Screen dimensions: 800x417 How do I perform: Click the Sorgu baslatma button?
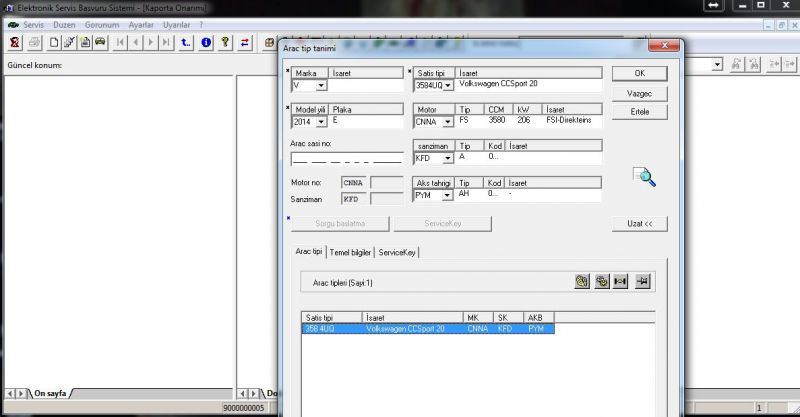[x=340, y=224]
